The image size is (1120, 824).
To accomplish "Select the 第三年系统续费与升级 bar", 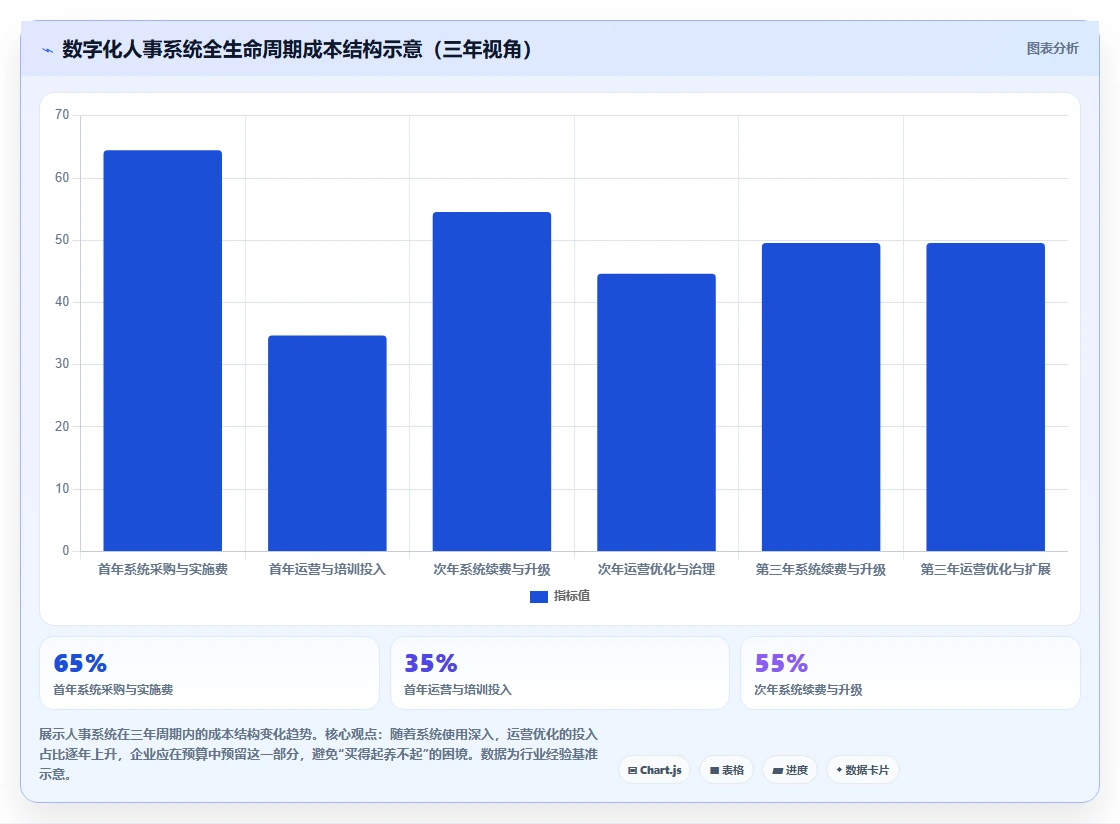I will click(x=821, y=397).
